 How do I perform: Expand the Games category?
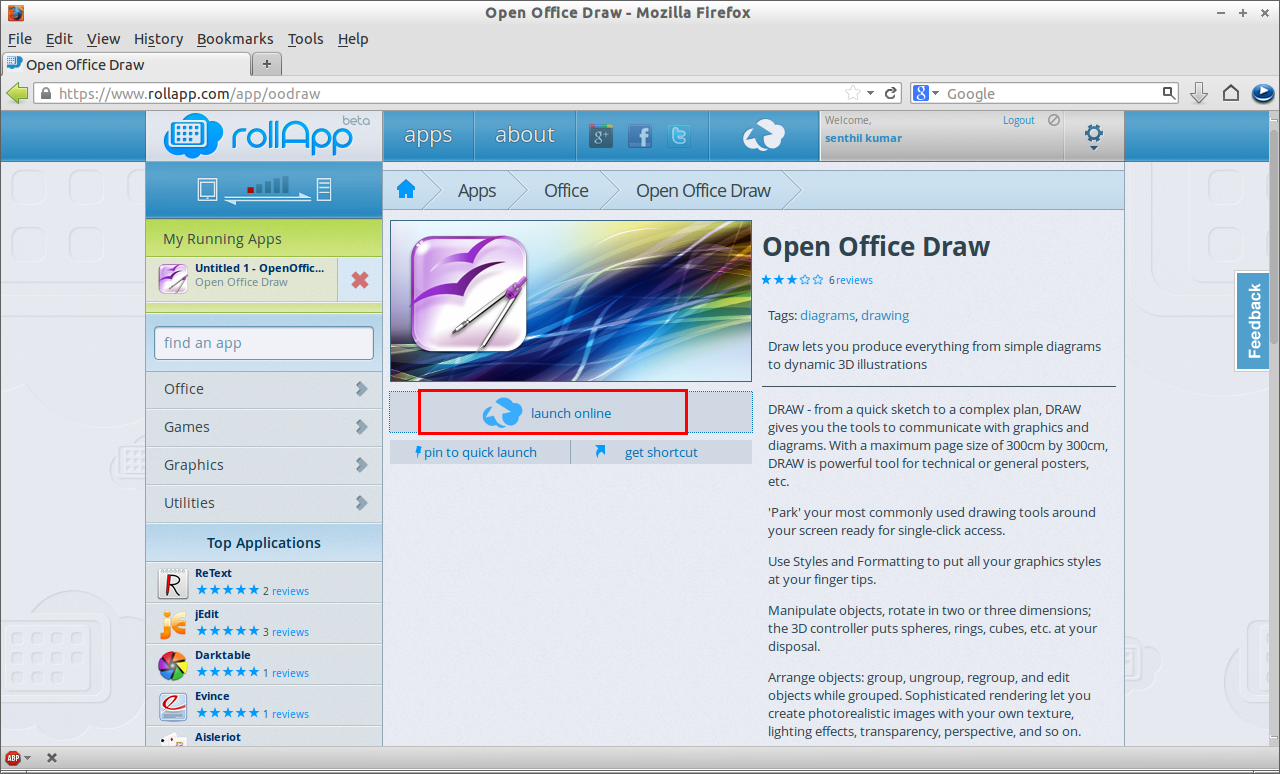tap(264, 427)
